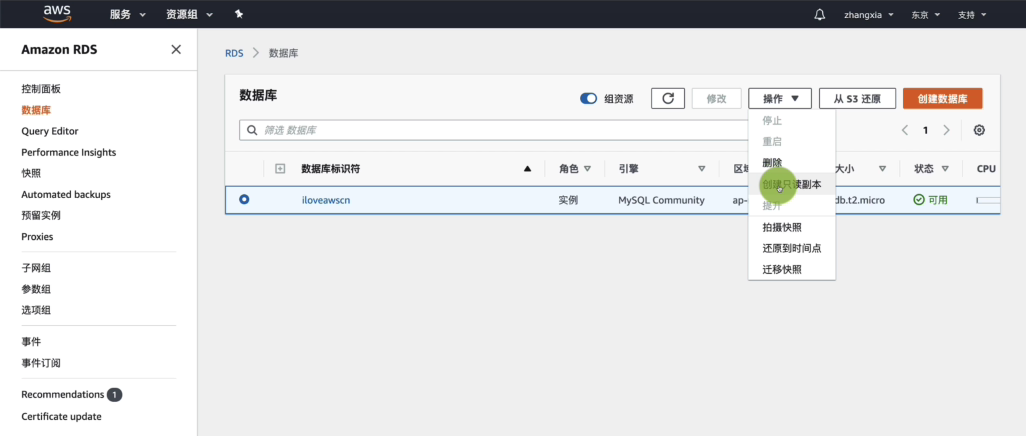Click MySQL Community engine cell
This screenshot has width=1026, height=436.
point(662,200)
